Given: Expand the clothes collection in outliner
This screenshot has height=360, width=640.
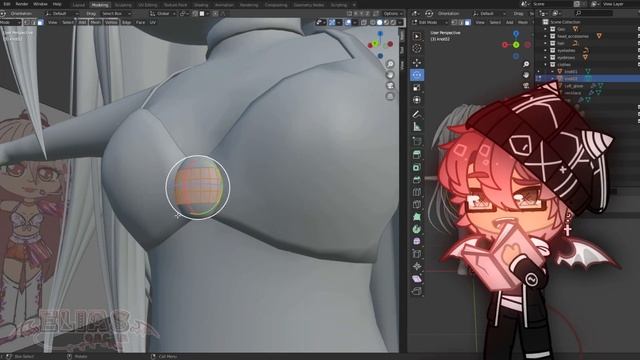Looking at the screenshot, I should 546,64.
